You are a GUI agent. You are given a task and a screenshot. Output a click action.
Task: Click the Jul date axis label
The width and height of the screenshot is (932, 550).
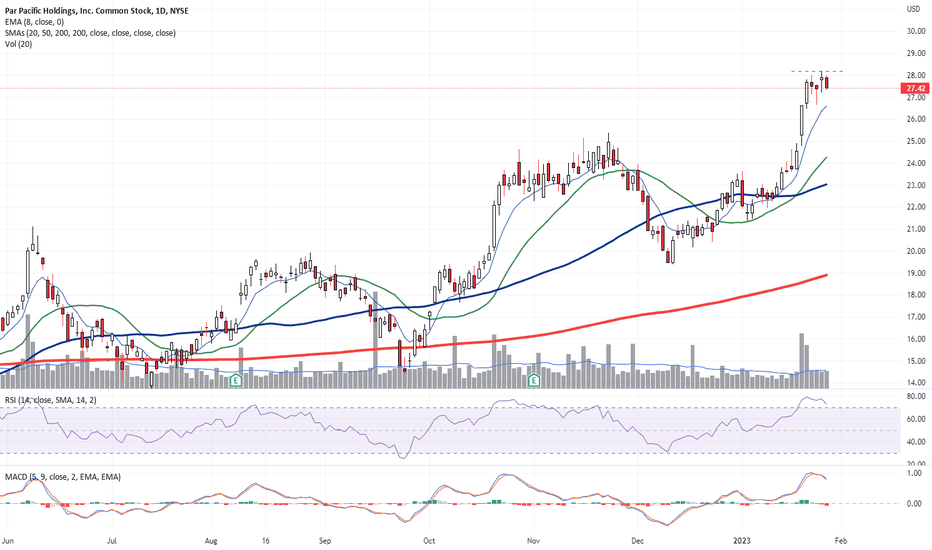pos(112,541)
